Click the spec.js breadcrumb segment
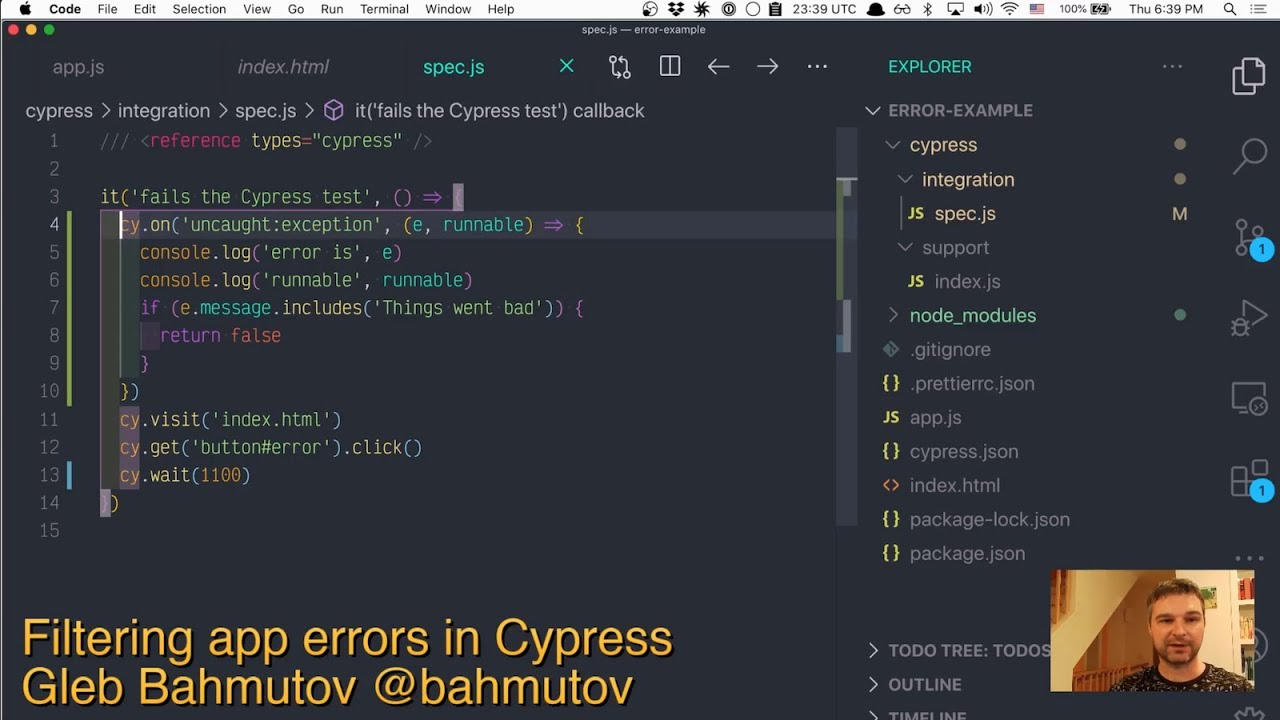The width and height of the screenshot is (1280, 720). (x=266, y=111)
